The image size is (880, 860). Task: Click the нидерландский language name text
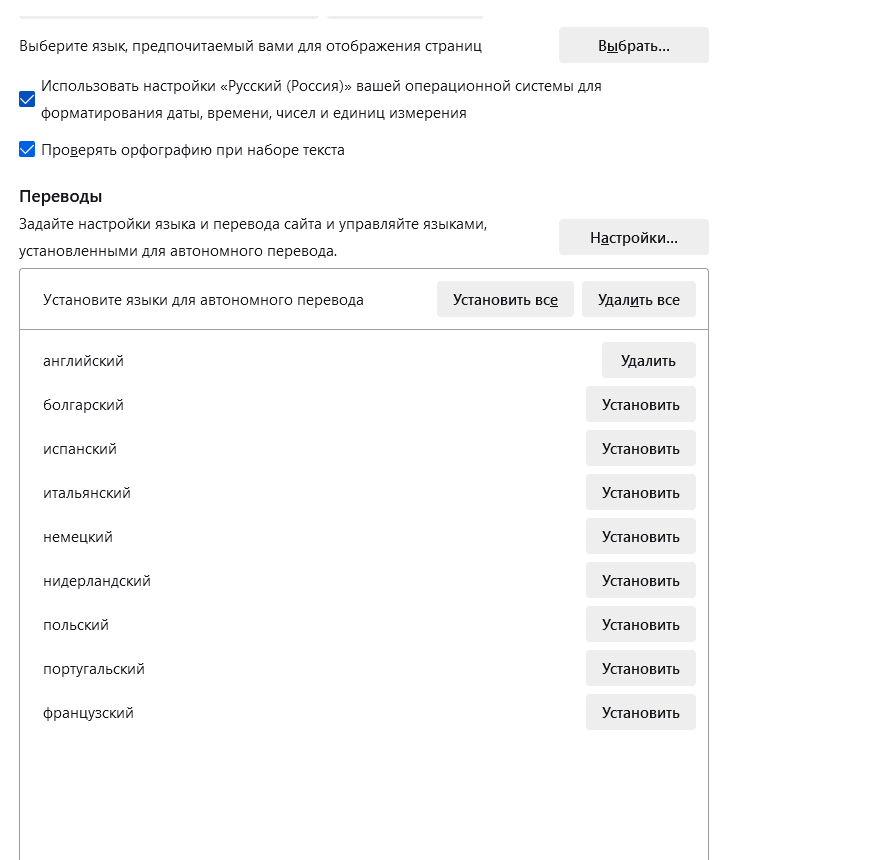[x=97, y=581]
